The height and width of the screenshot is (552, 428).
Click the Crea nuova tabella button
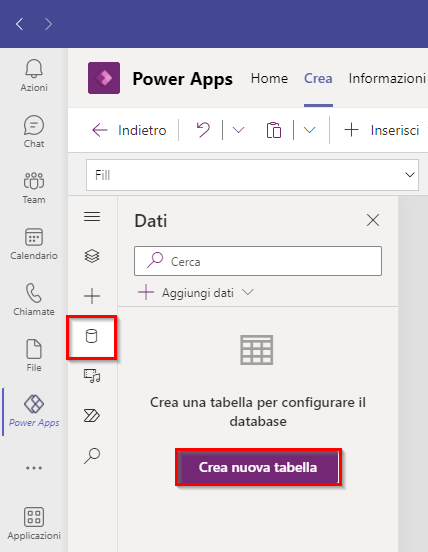coord(258,467)
